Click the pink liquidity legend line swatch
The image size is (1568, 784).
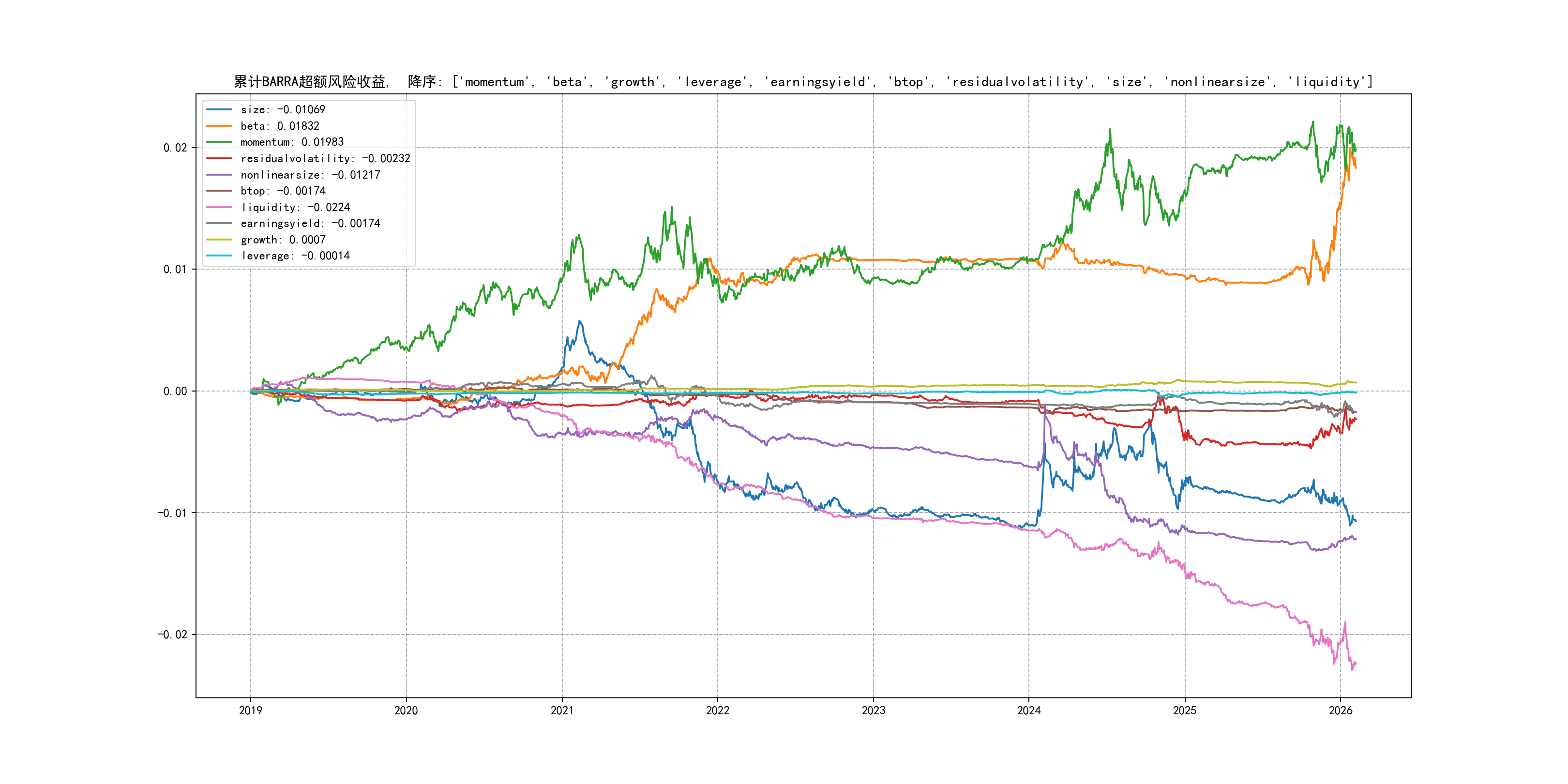(219, 207)
